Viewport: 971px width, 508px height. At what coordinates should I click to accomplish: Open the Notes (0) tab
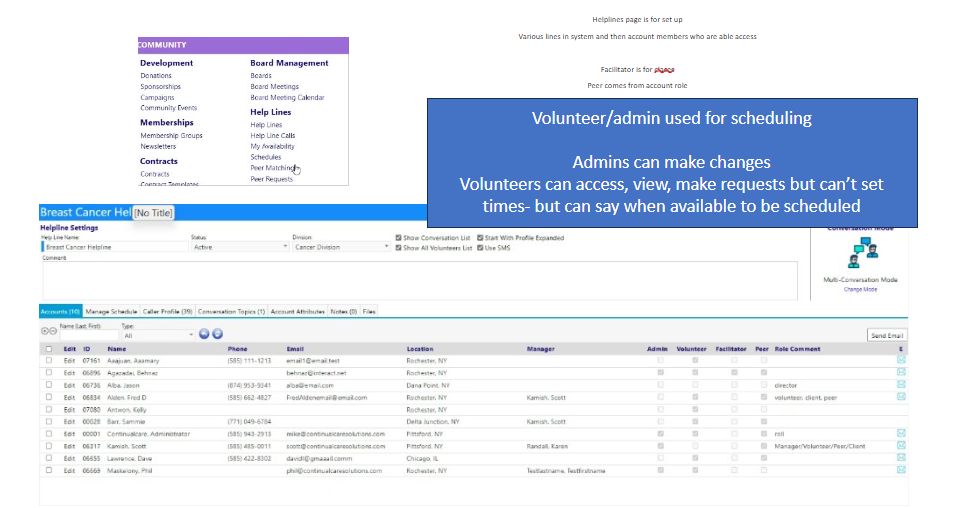tap(343, 312)
